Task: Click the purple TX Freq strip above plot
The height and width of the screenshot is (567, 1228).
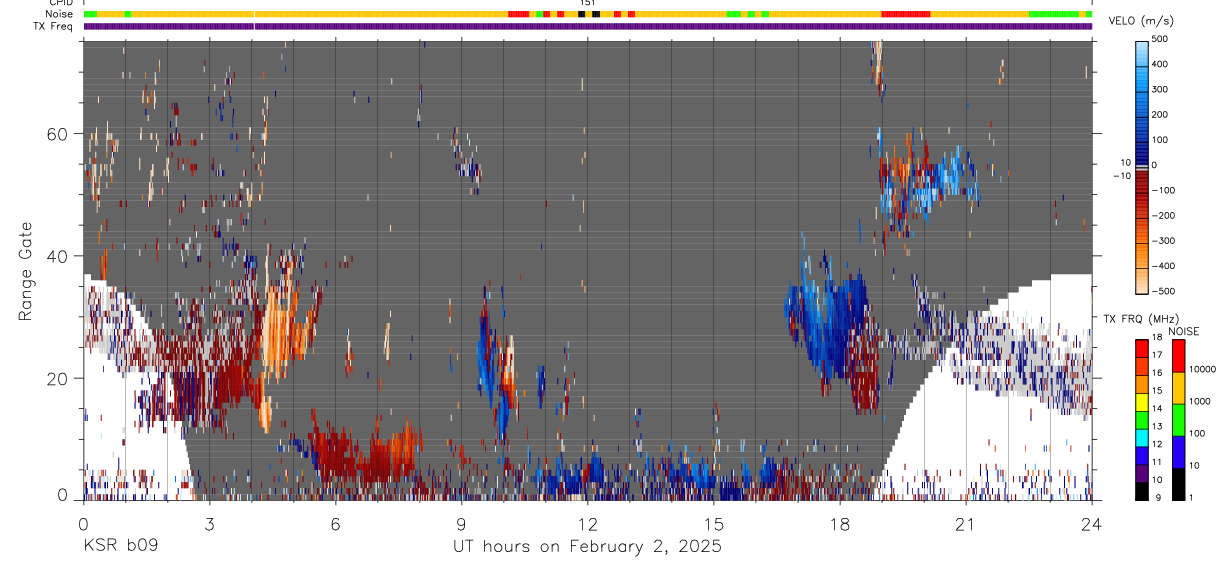Action: (x=588, y=26)
